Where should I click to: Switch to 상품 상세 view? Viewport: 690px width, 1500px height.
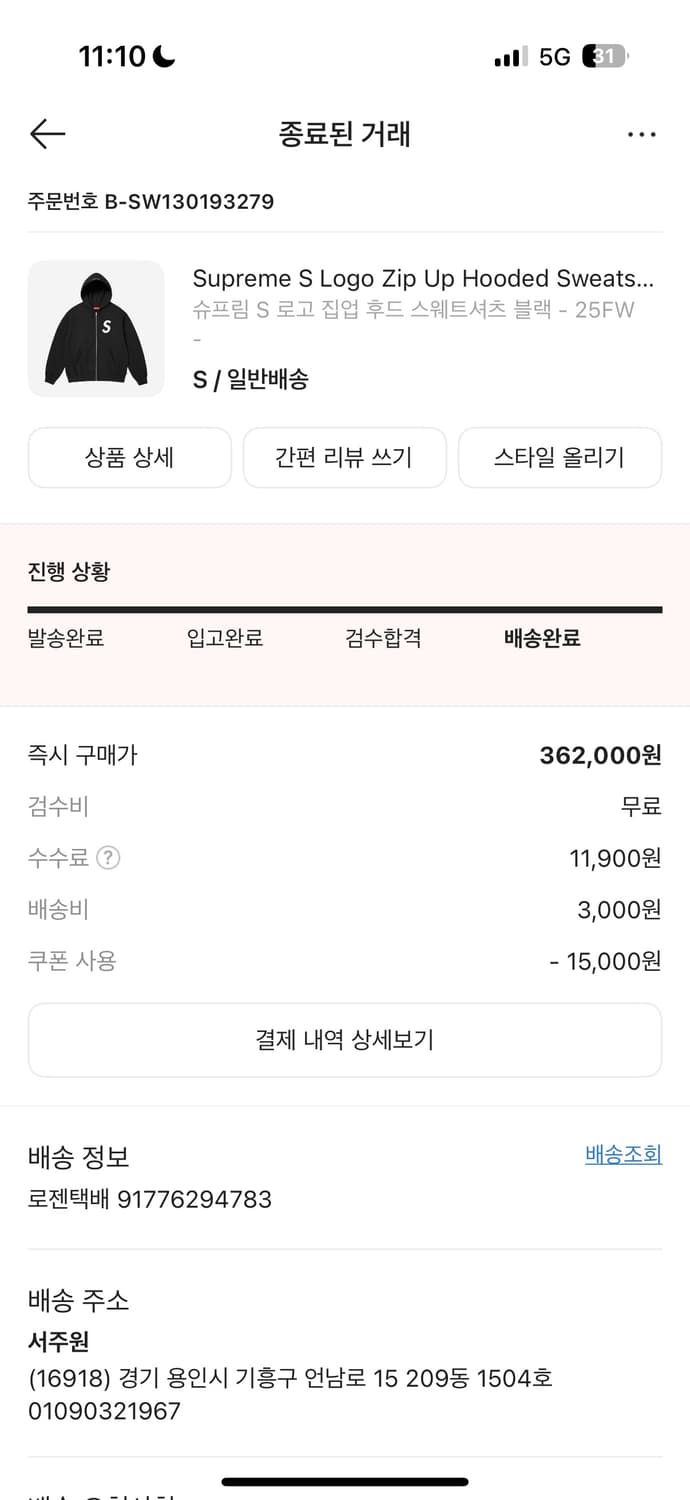pyautogui.click(x=129, y=457)
